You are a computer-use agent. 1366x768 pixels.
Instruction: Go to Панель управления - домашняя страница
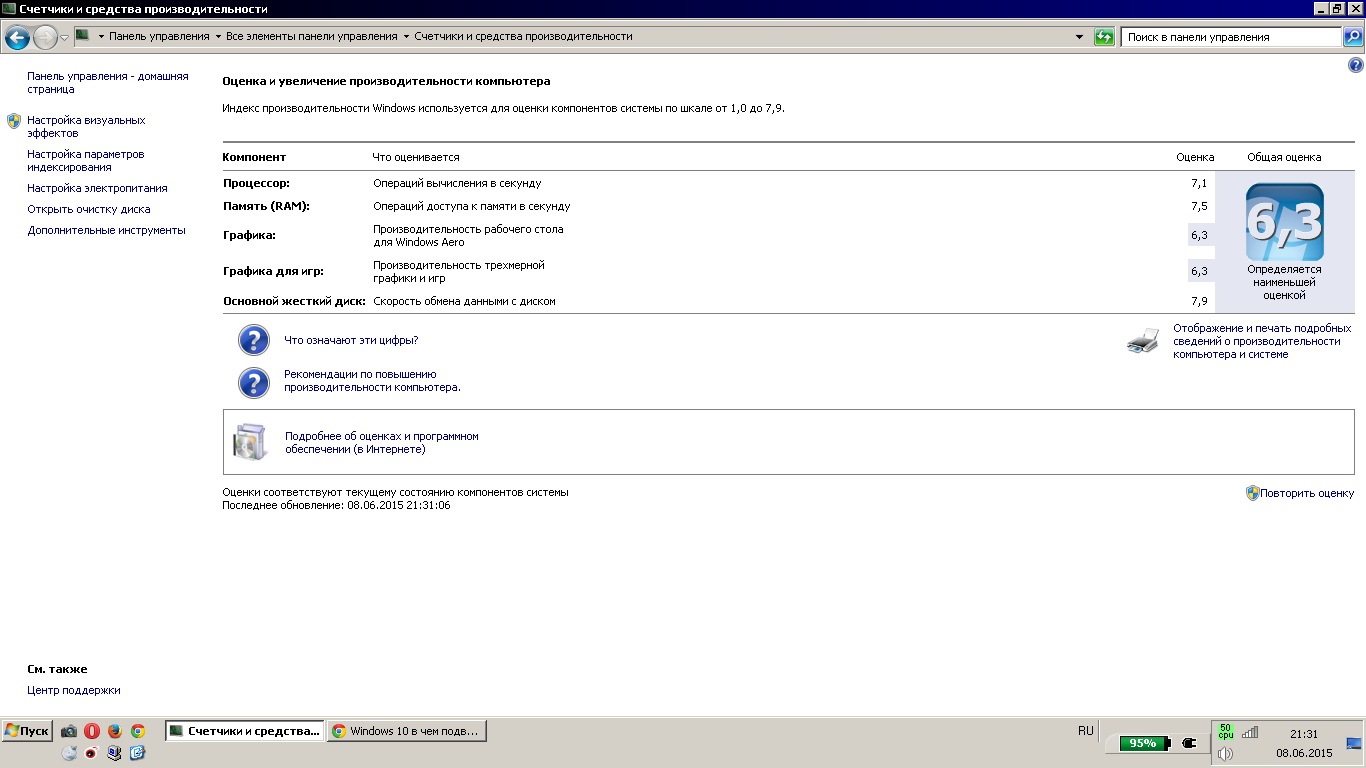click(x=107, y=82)
